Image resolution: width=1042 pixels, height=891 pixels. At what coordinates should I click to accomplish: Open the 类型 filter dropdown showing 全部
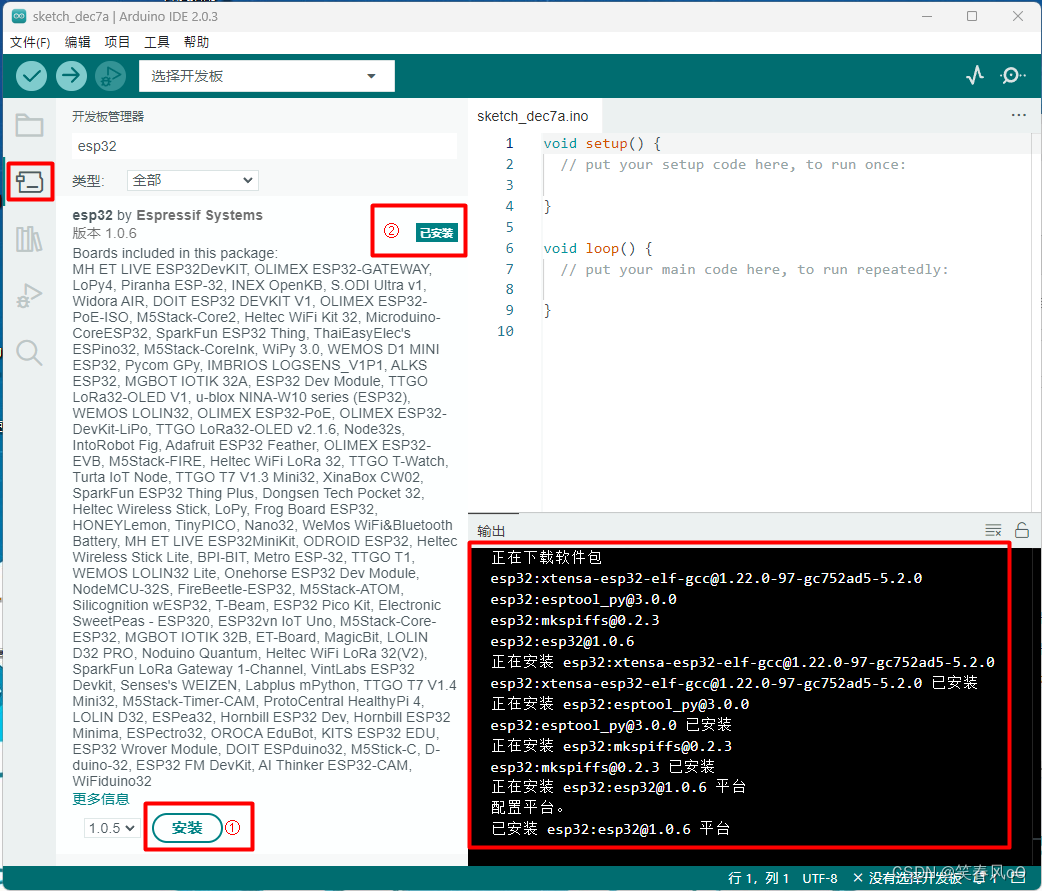click(x=192, y=181)
